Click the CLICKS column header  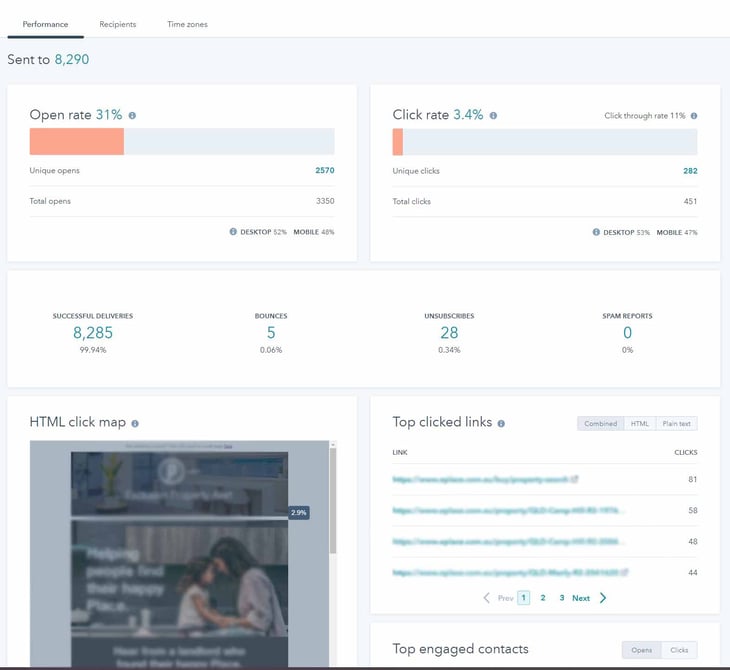pyautogui.click(x=686, y=453)
